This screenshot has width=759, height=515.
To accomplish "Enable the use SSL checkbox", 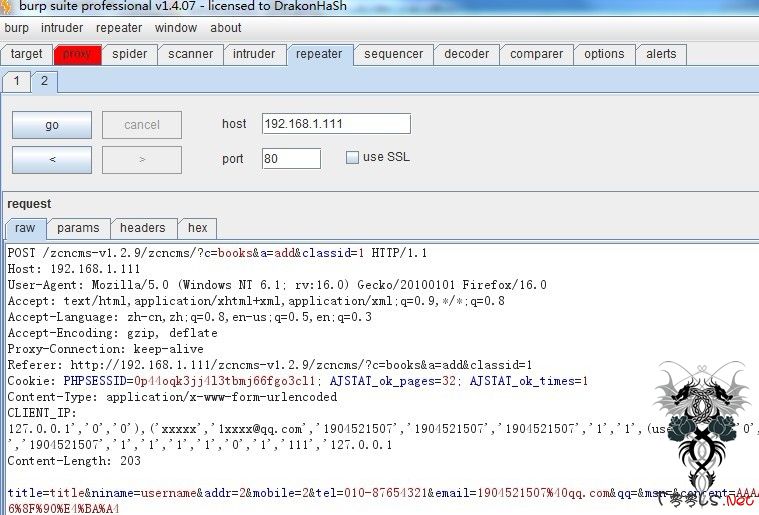I will point(352,157).
